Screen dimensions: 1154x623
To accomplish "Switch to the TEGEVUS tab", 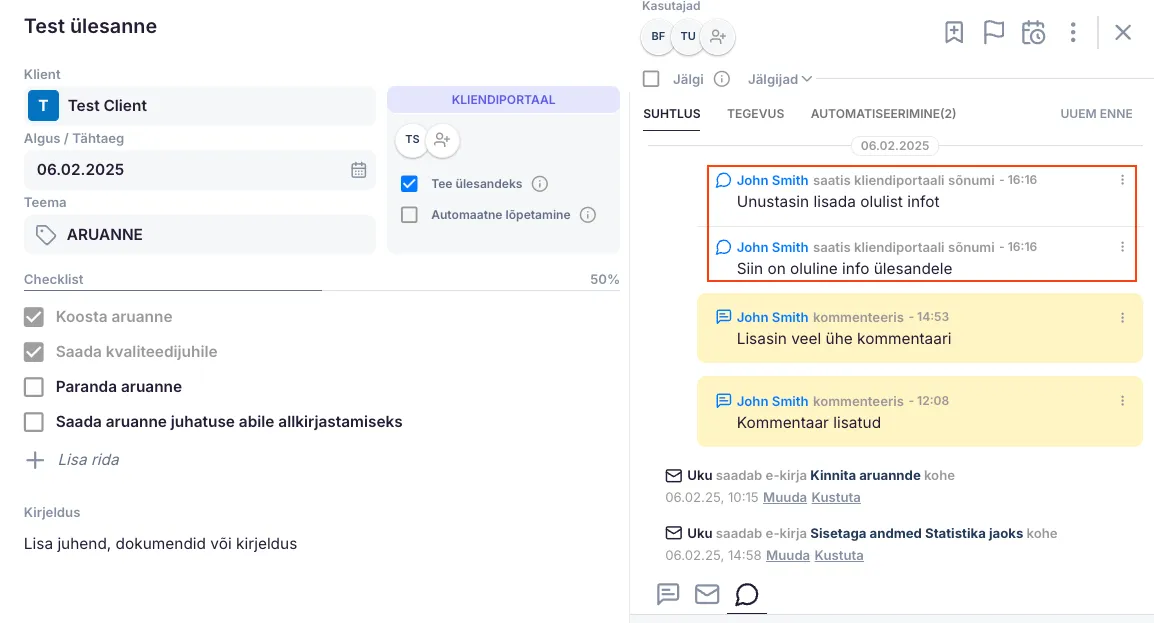I will click(755, 114).
